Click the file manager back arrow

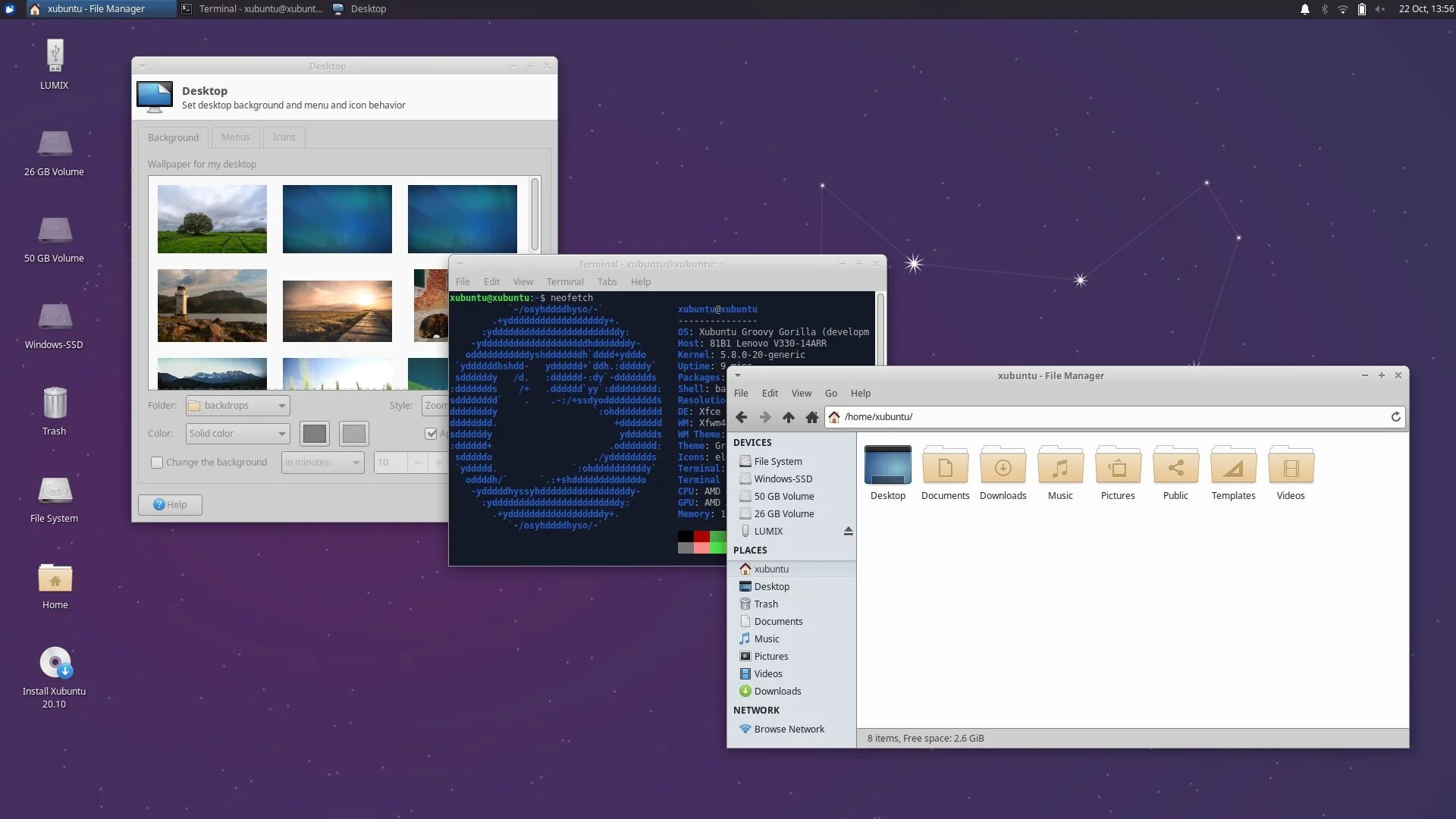[742, 417]
